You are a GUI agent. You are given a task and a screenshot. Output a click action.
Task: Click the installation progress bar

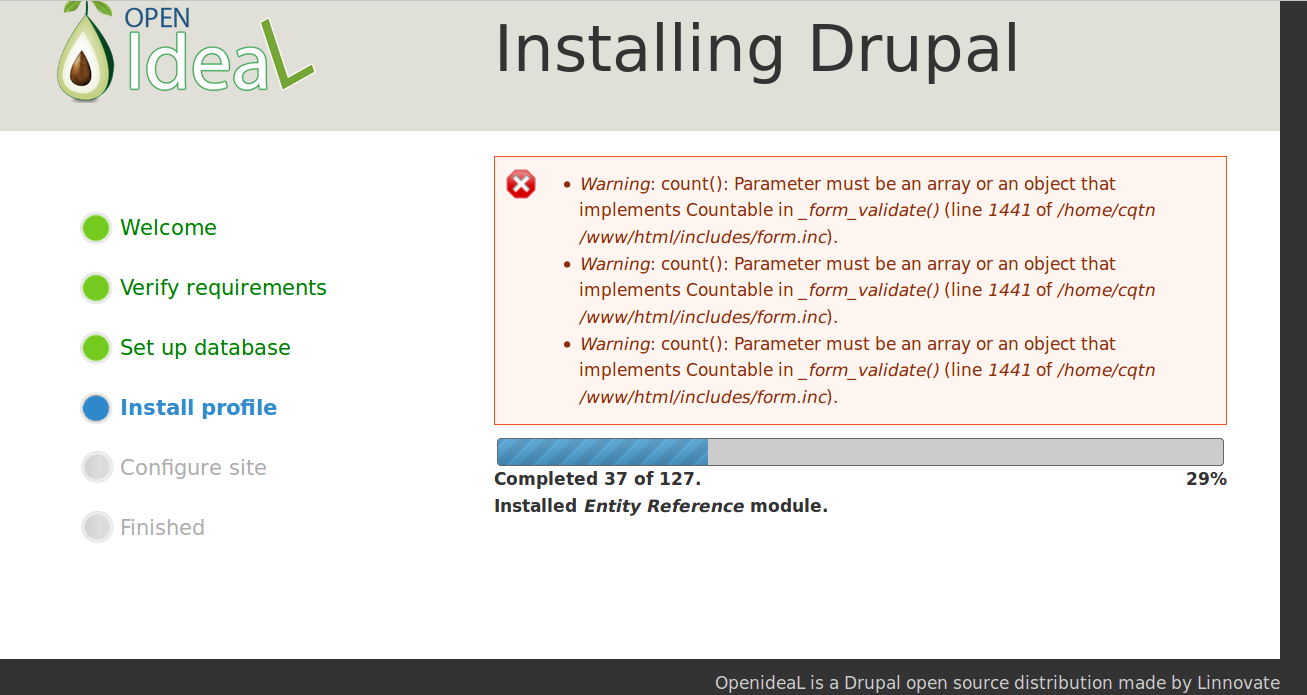(x=860, y=452)
